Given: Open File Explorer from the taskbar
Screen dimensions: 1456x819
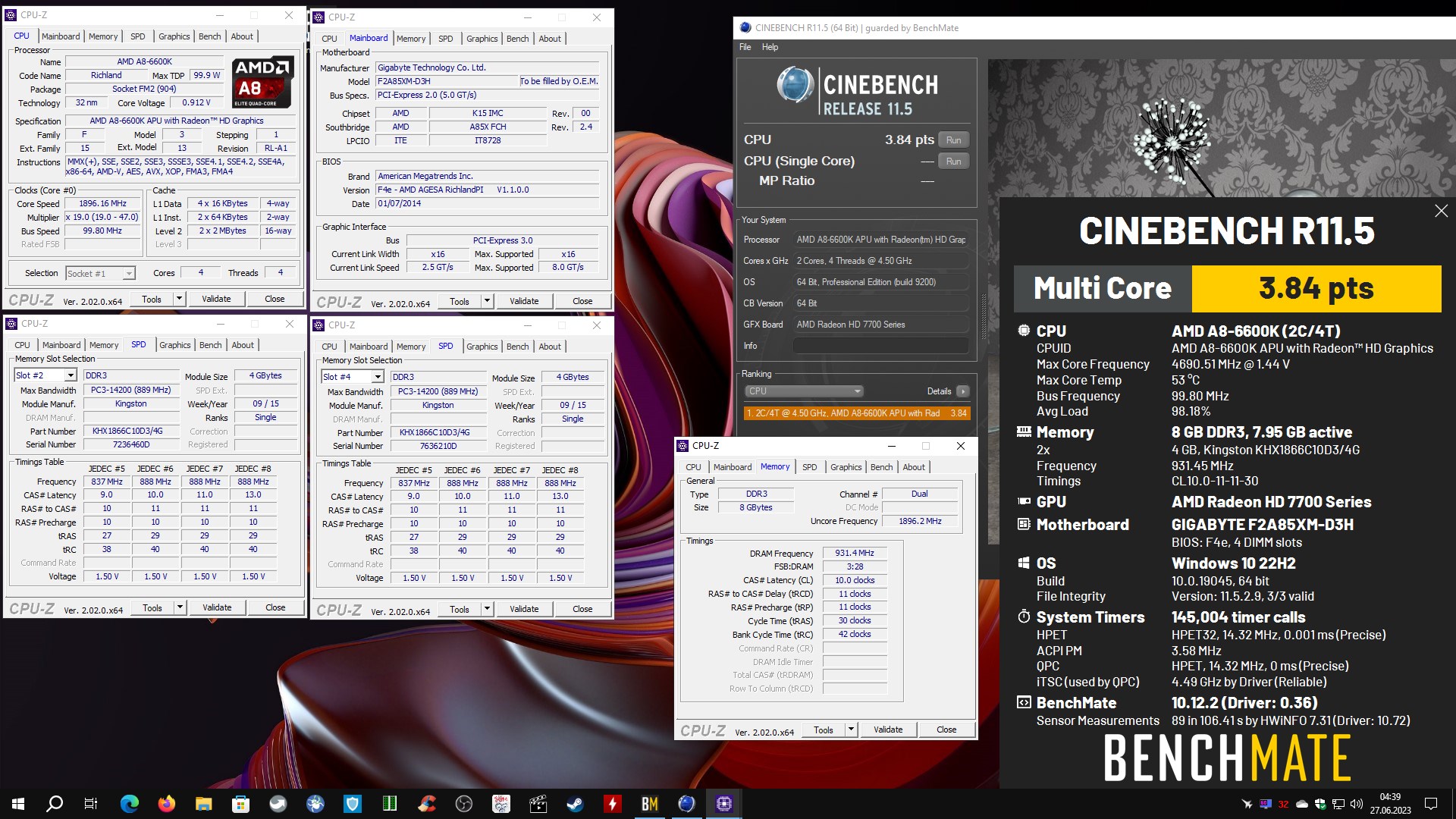Looking at the screenshot, I should coord(204,803).
